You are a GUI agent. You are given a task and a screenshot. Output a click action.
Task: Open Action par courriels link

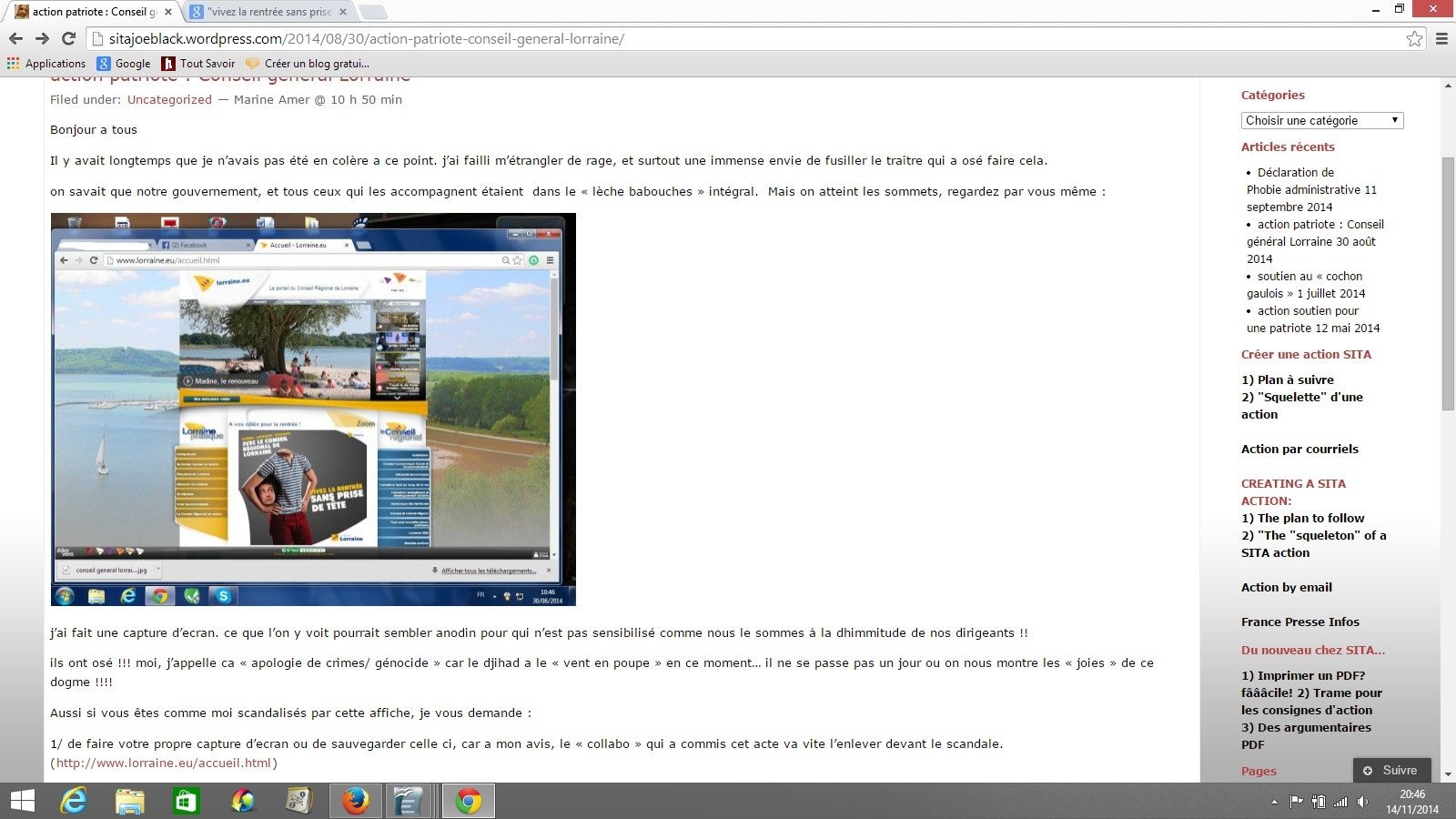click(1299, 449)
